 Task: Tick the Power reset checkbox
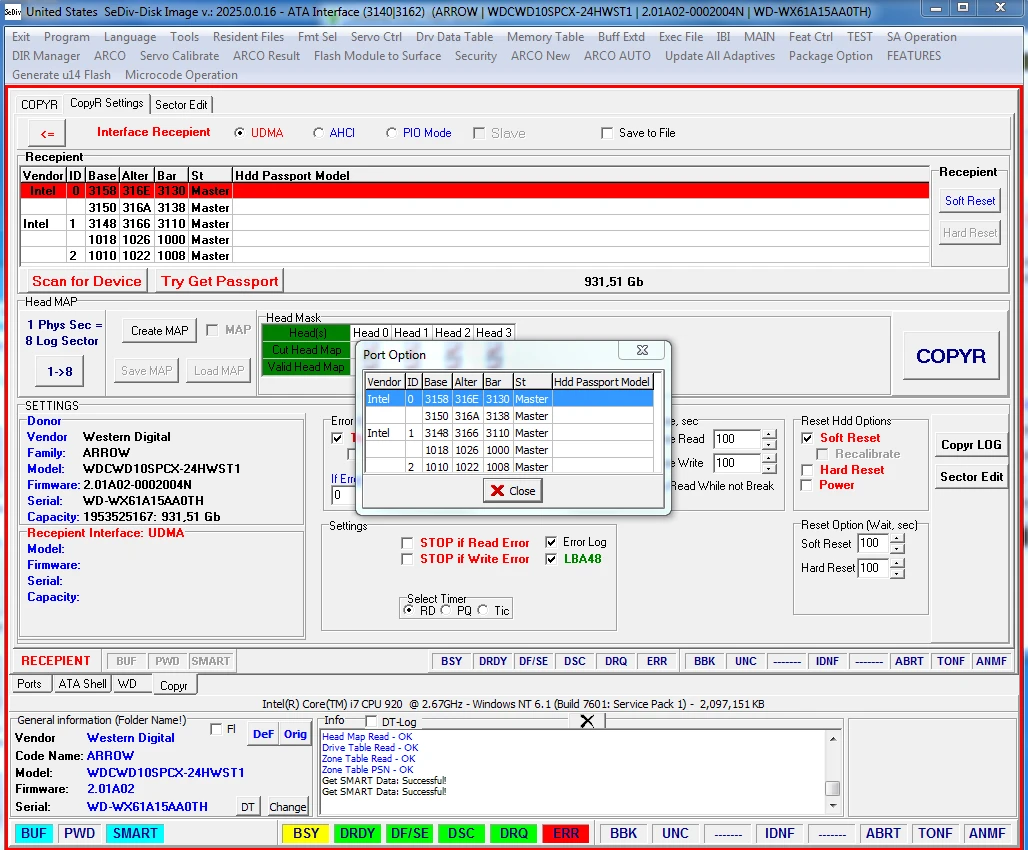tap(807, 485)
